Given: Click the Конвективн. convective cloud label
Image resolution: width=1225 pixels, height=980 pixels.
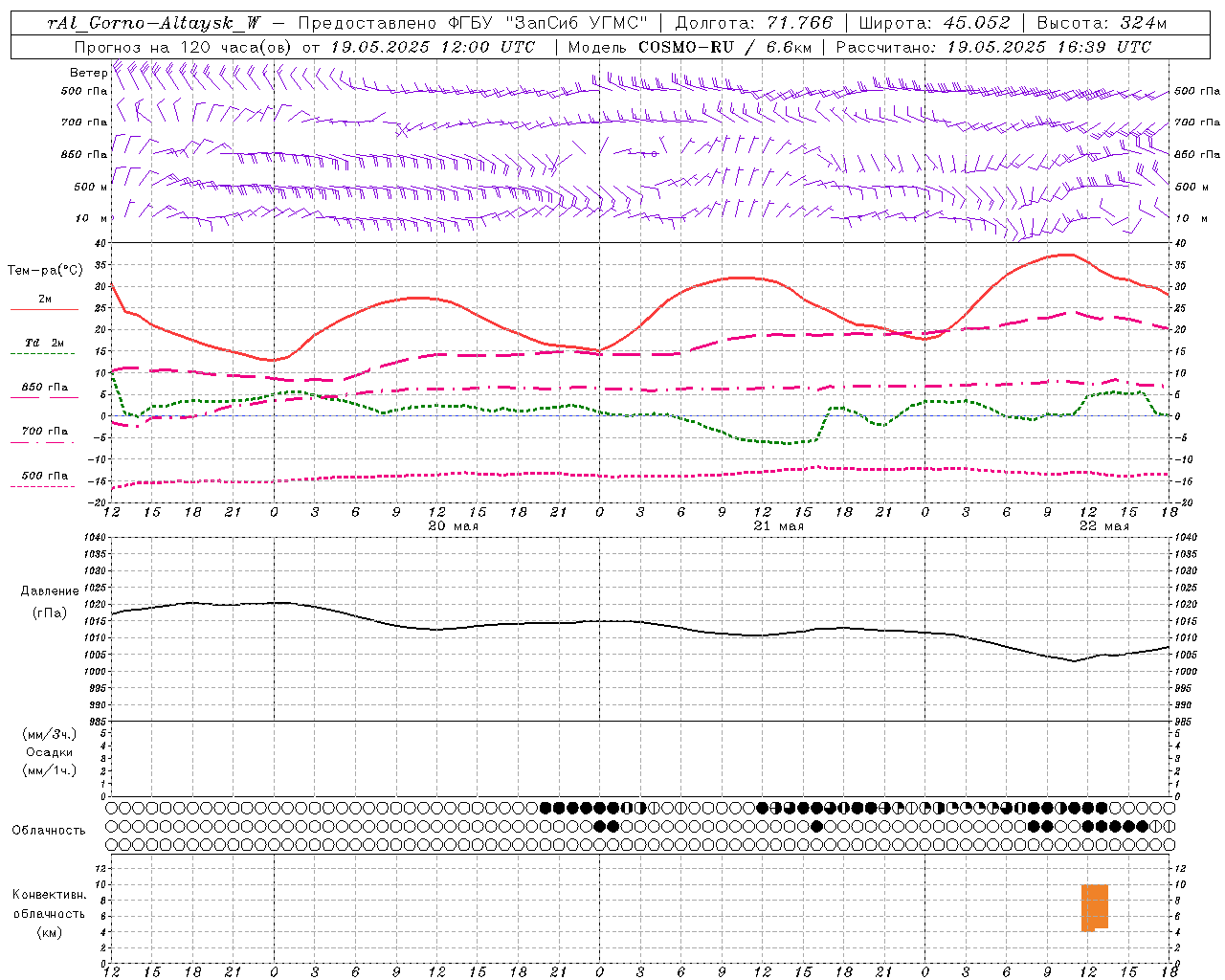Looking at the screenshot, I should (49, 895).
